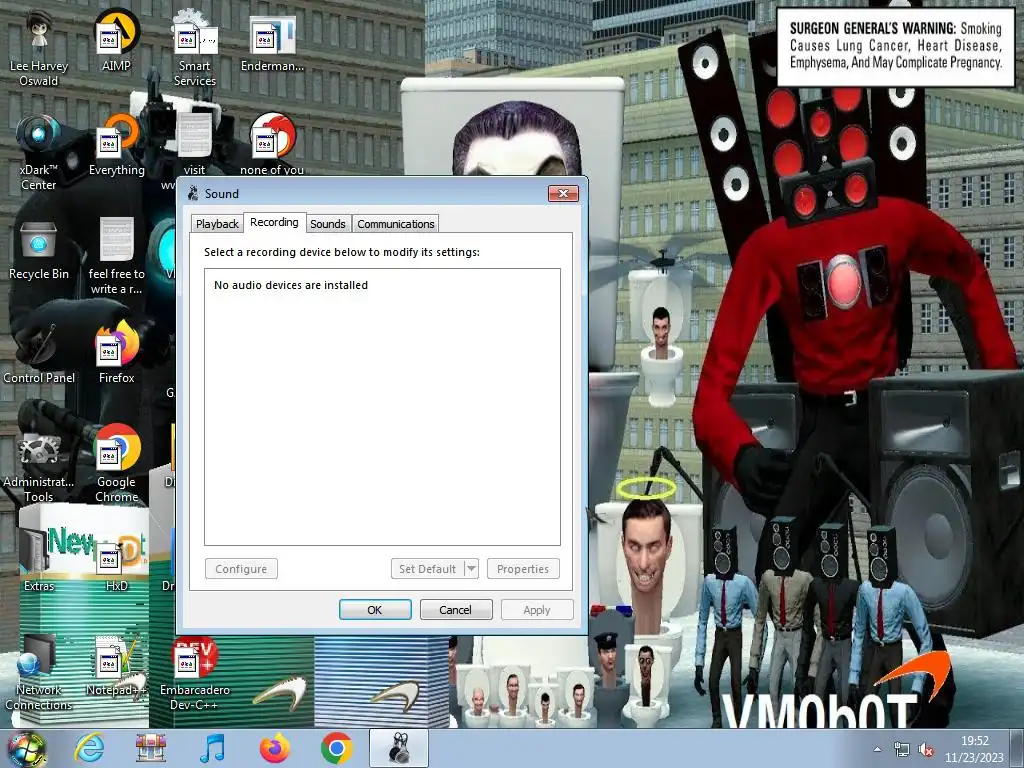Open the 'visit' text file on the desktop
Screen dimensions: 1024x768
[195, 145]
